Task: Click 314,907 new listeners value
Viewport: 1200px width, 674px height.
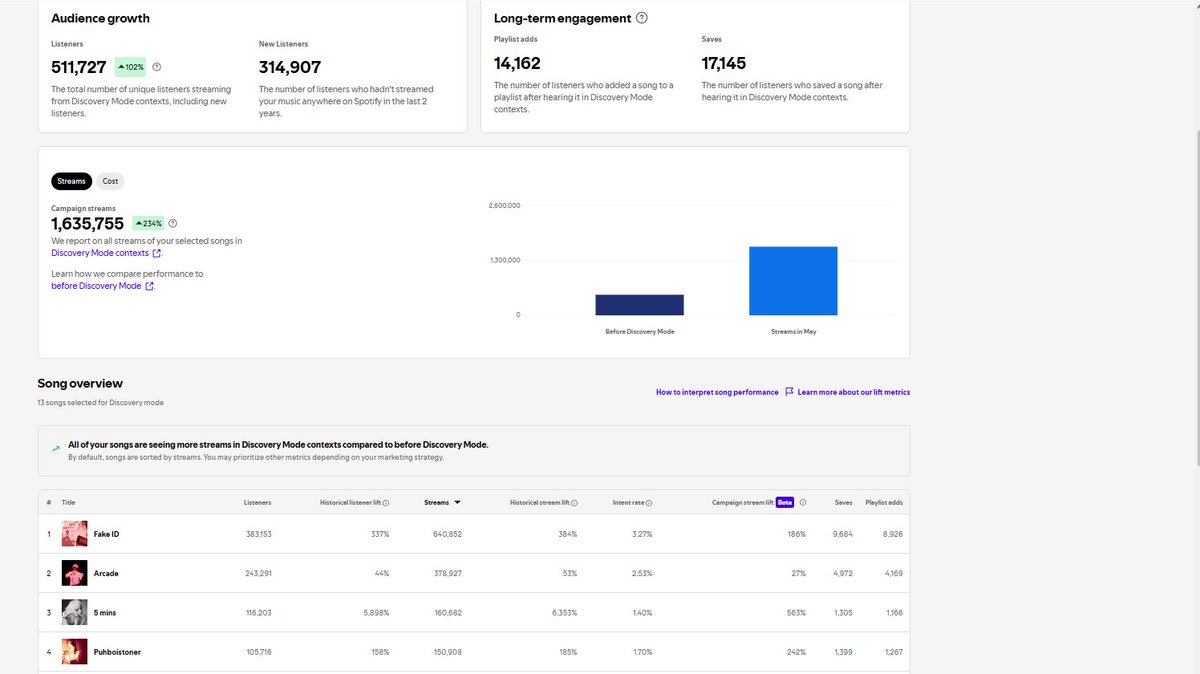Action: [290, 67]
